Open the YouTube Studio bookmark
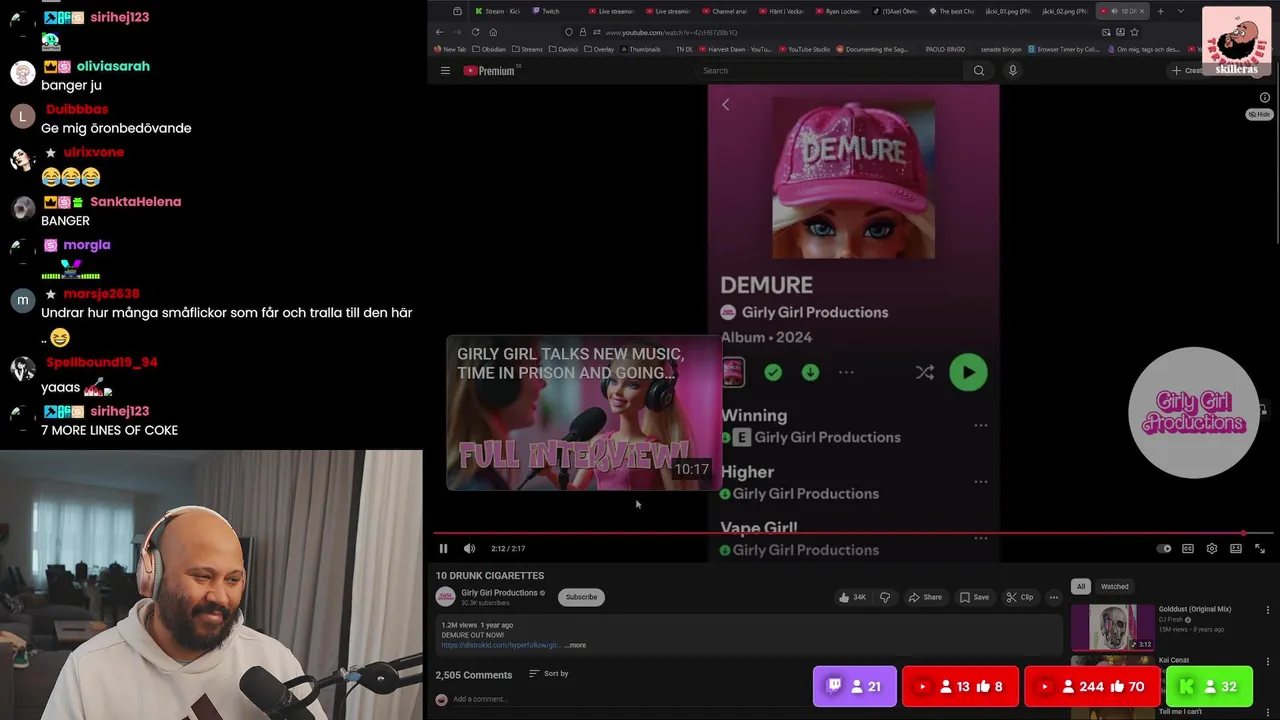Image resolution: width=1280 pixels, height=720 pixels. tap(804, 49)
